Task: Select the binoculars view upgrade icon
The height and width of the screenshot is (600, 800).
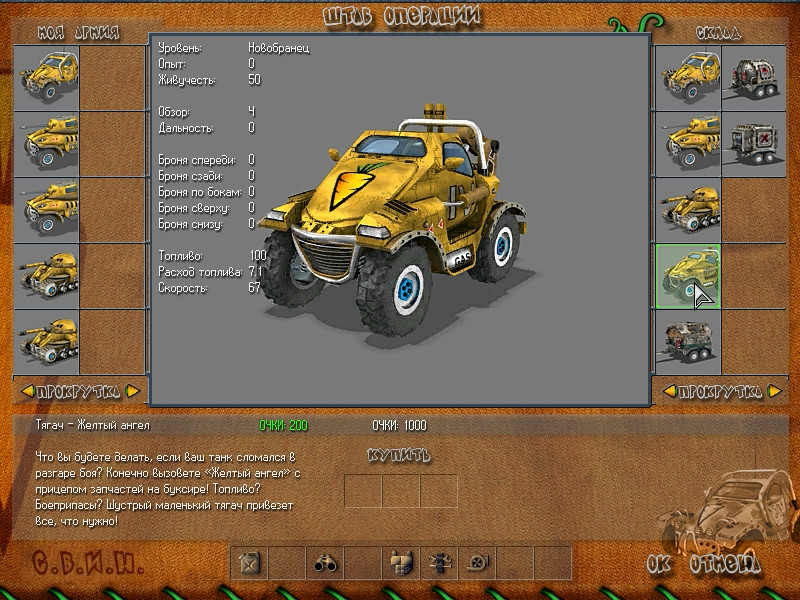Action: pyautogui.click(x=325, y=563)
